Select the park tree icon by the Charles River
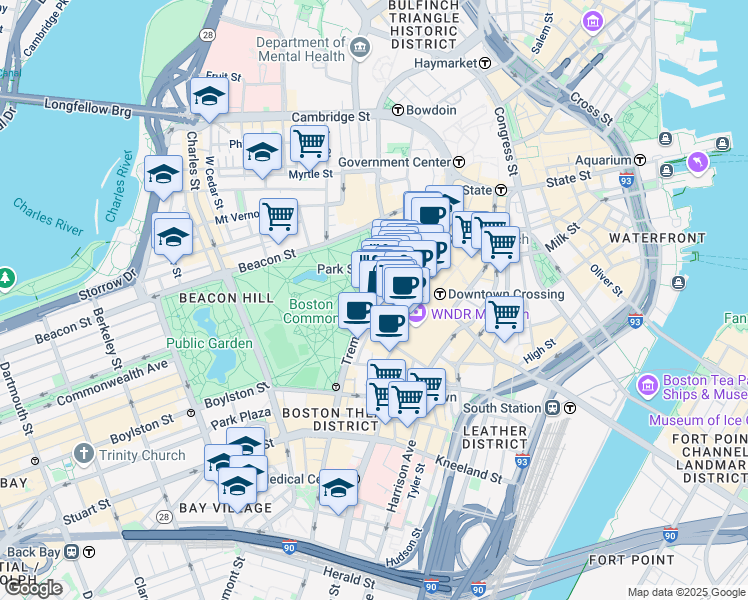The image size is (748, 600). point(6,279)
